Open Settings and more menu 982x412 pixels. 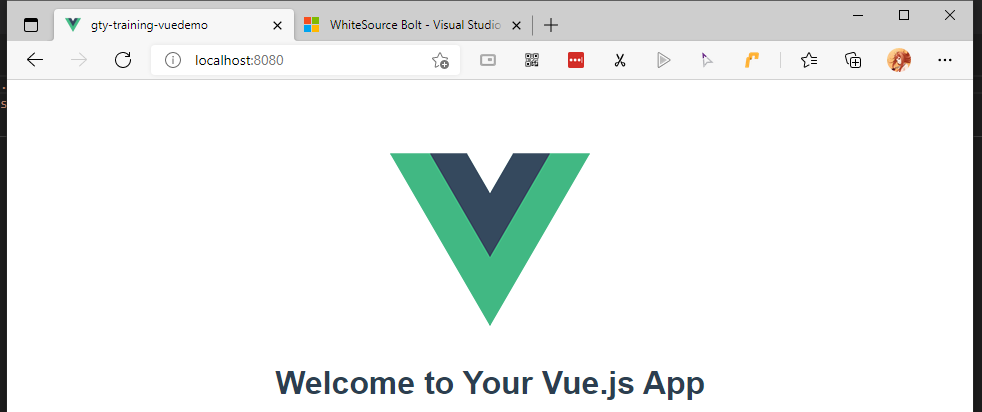944,60
